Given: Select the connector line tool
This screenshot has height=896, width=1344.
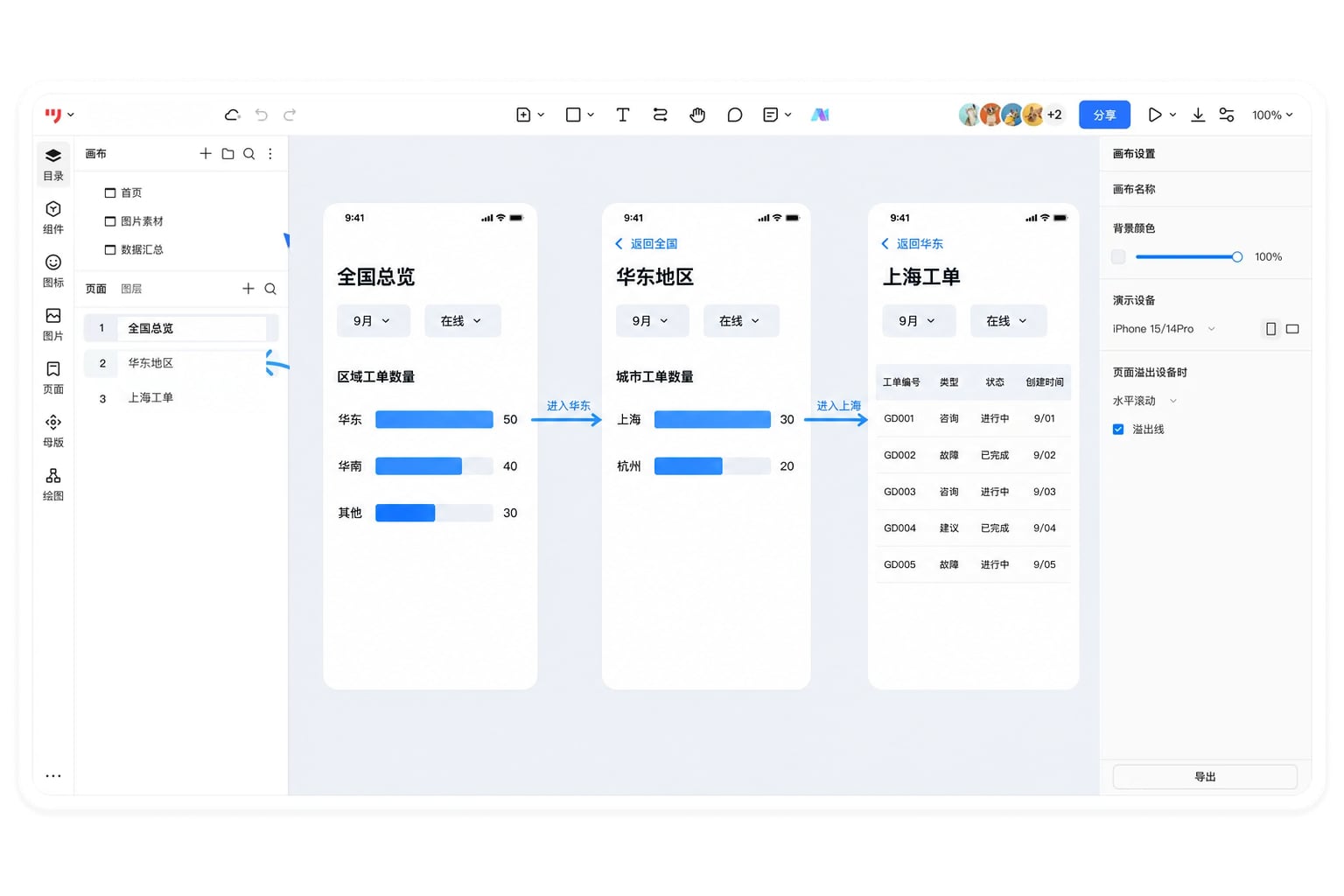Looking at the screenshot, I should point(660,115).
